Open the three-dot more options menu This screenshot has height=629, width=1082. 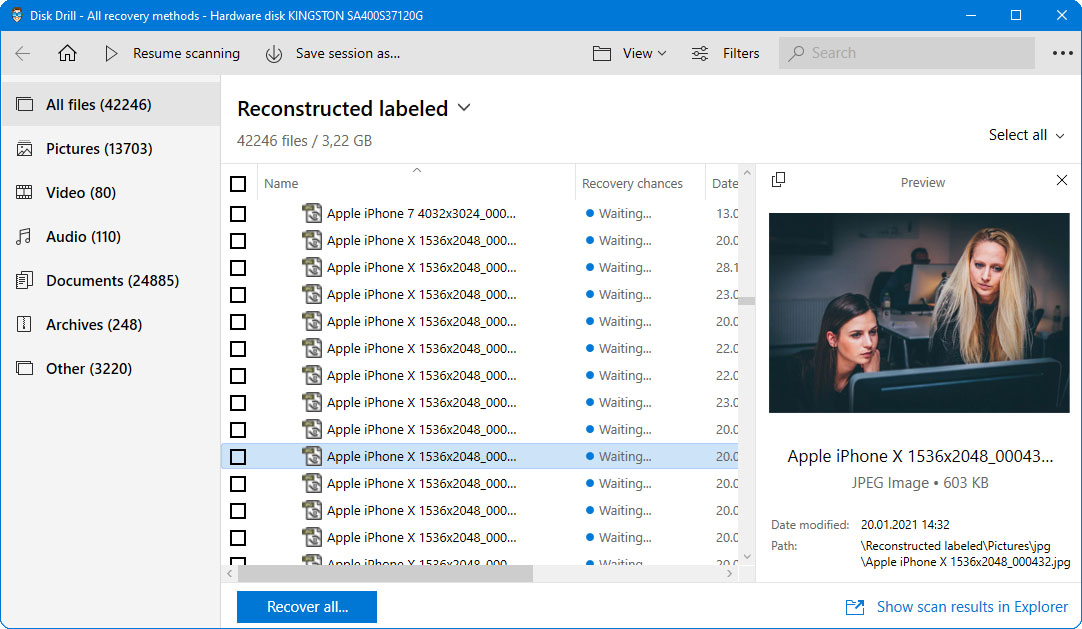(x=1062, y=54)
